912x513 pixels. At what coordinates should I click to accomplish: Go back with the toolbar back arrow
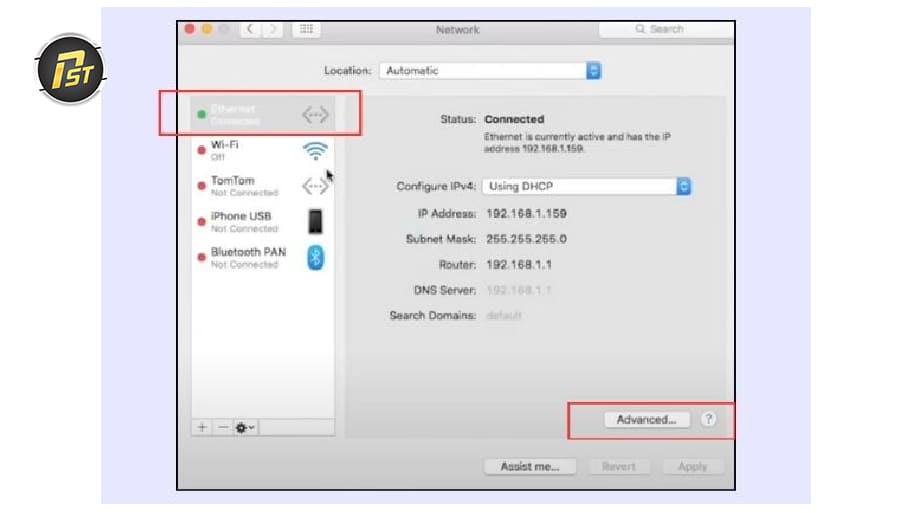(x=251, y=29)
